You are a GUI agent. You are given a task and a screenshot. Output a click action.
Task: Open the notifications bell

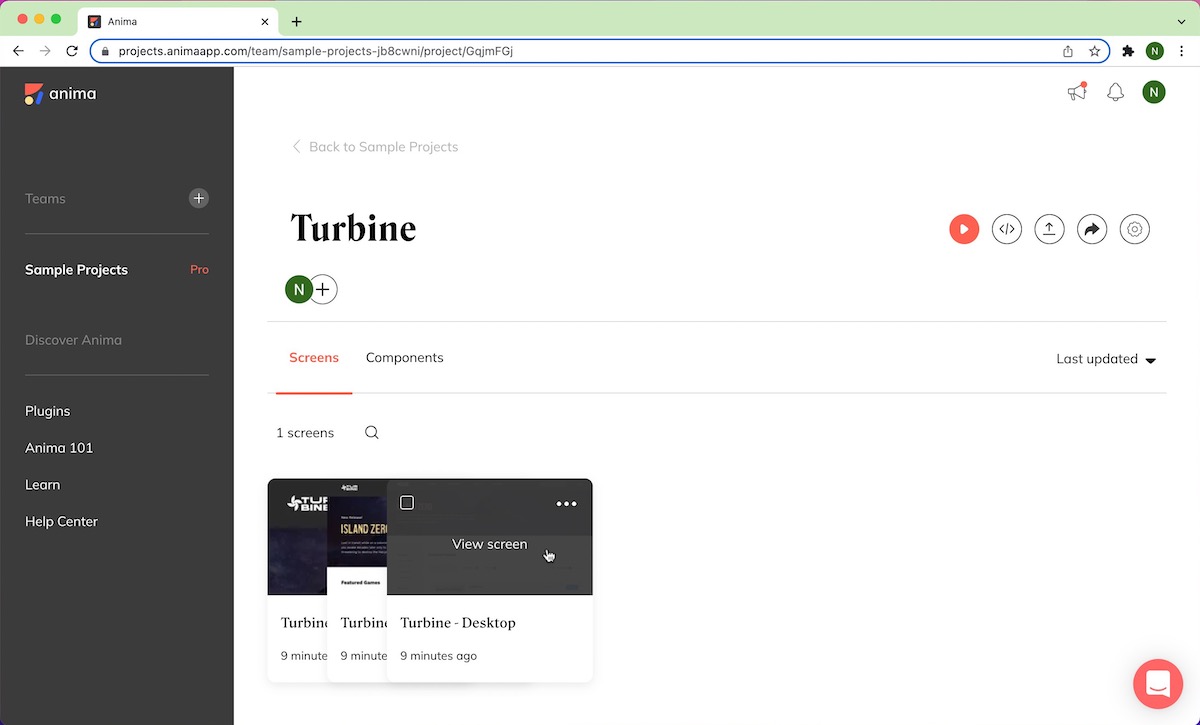tap(1115, 92)
